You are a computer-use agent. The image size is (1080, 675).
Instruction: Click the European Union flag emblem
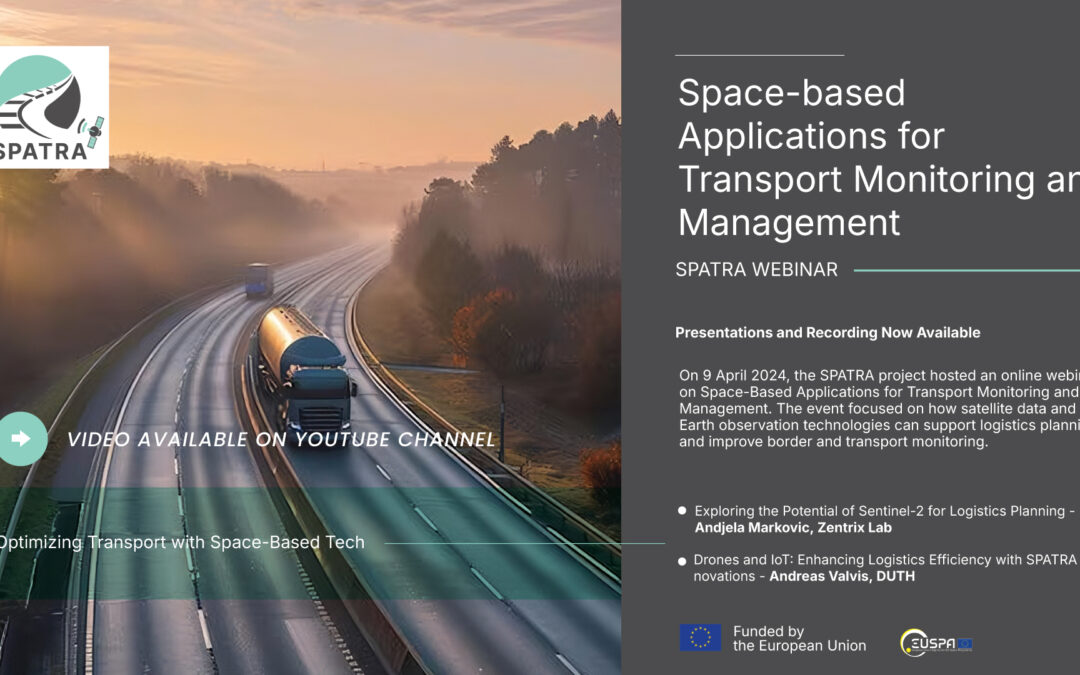pyautogui.click(x=700, y=638)
